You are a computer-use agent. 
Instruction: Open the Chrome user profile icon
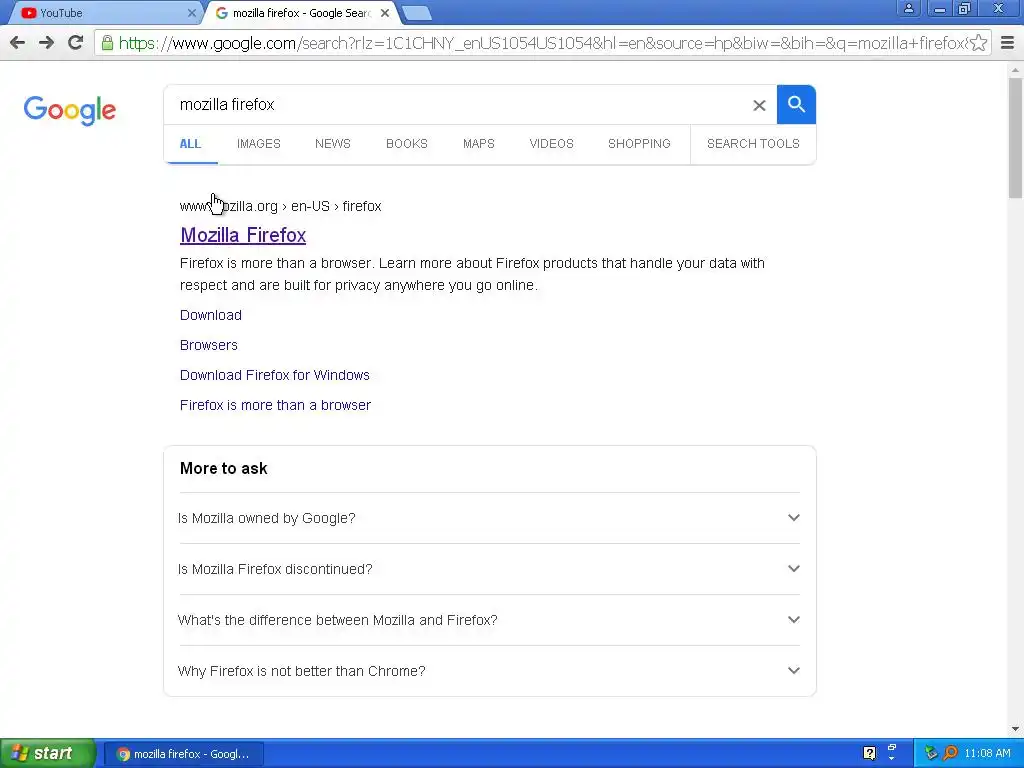[x=908, y=8]
